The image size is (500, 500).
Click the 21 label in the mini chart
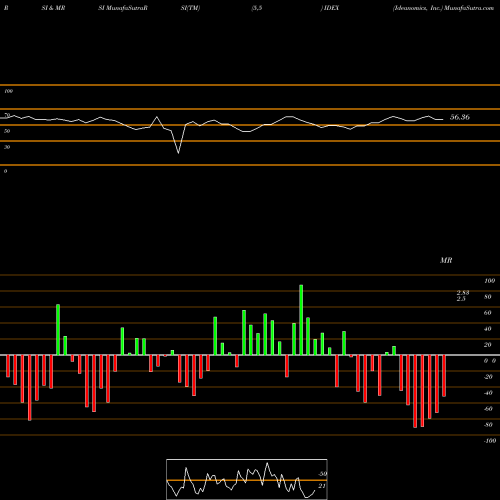(322, 486)
